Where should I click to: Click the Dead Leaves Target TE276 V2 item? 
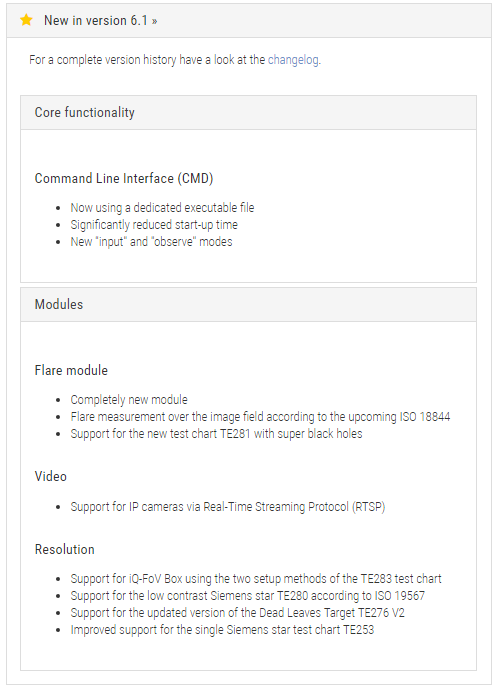coord(237,613)
